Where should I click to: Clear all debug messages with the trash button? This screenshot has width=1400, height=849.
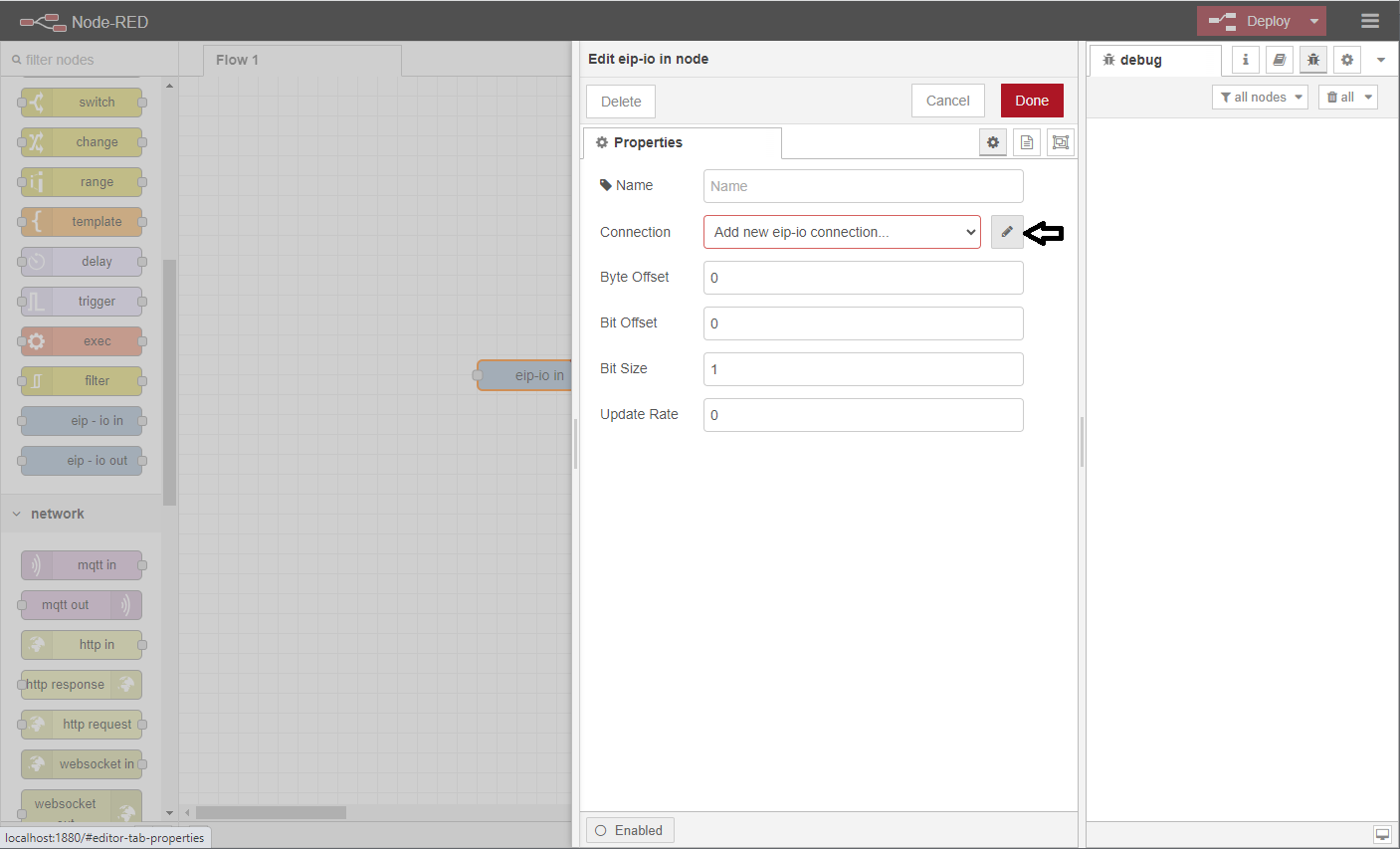point(1339,97)
